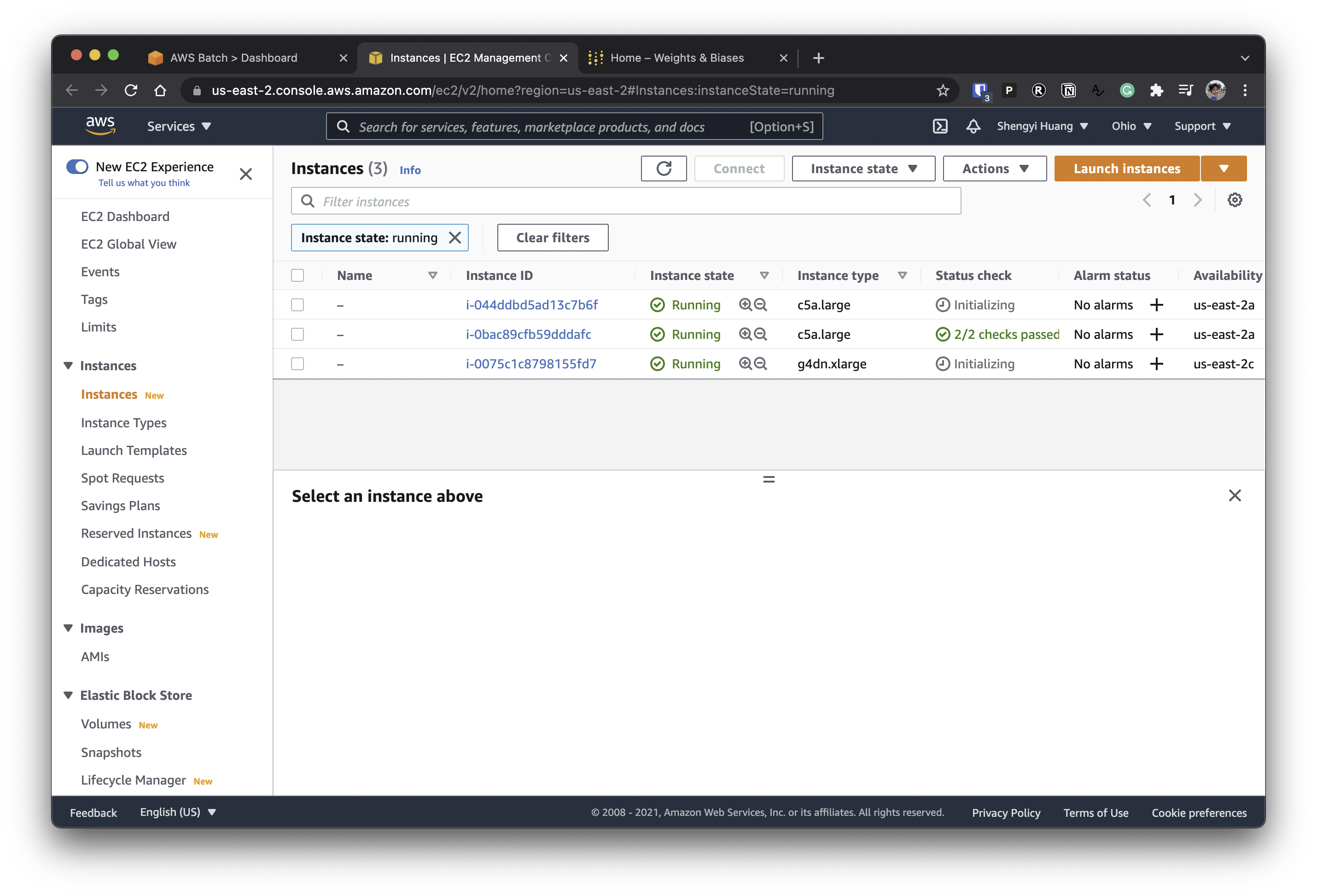Bookmark page with the star icon
The width and height of the screenshot is (1317, 896).
click(x=943, y=91)
